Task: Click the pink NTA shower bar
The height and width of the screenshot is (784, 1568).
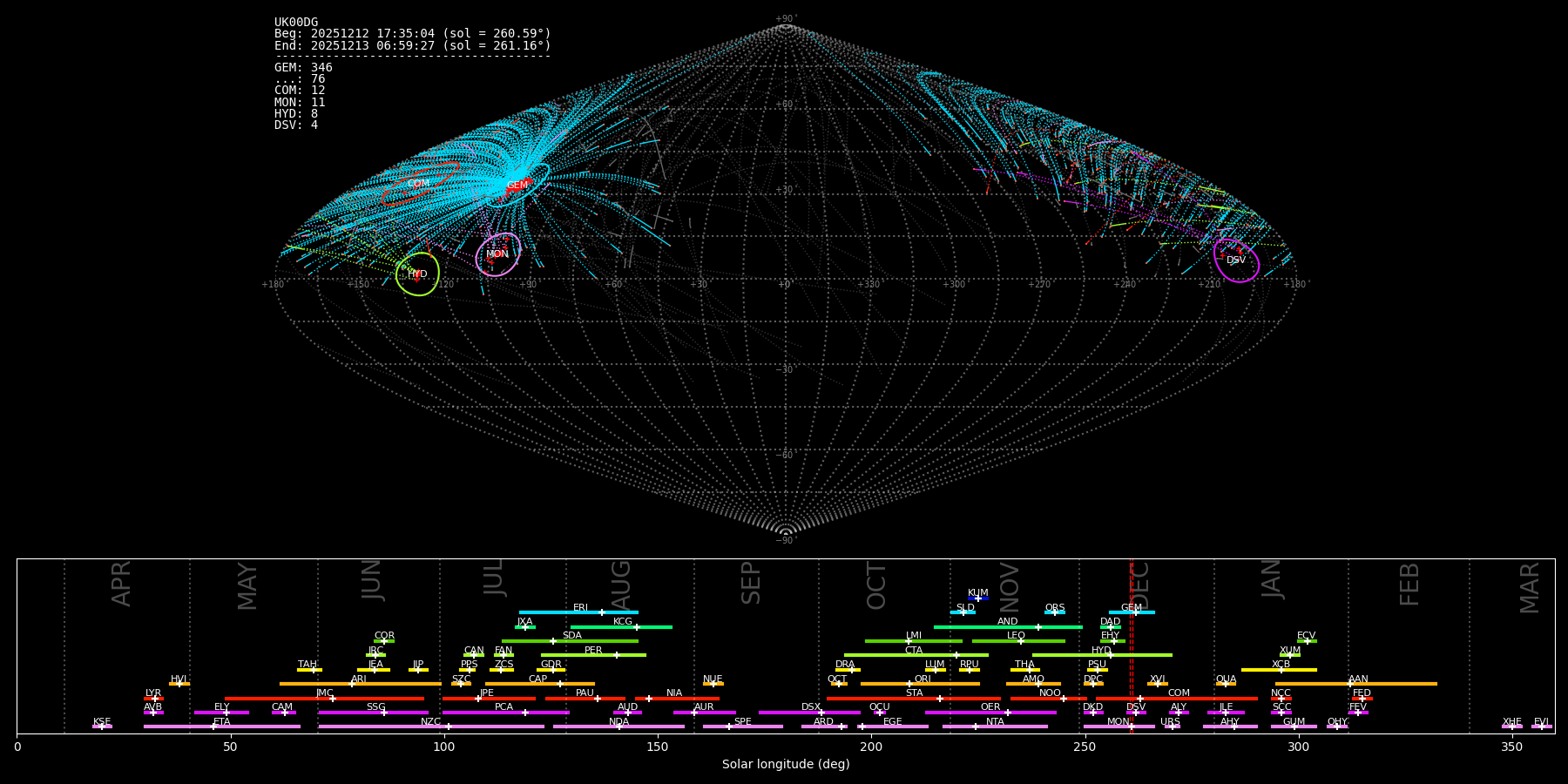Action: pos(995,727)
